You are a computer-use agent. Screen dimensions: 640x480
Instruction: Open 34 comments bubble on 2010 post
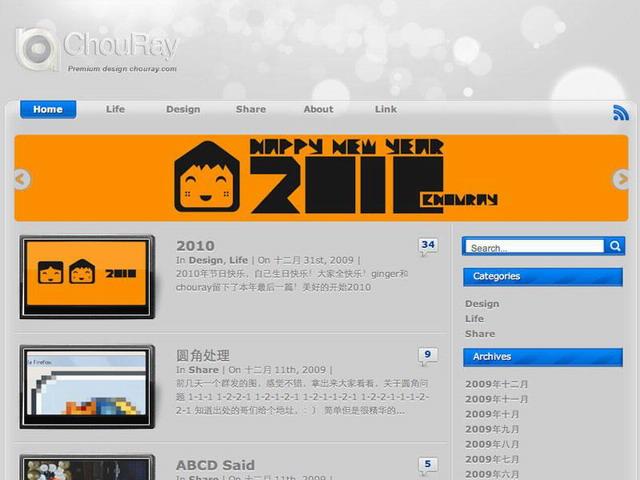(428, 246)
